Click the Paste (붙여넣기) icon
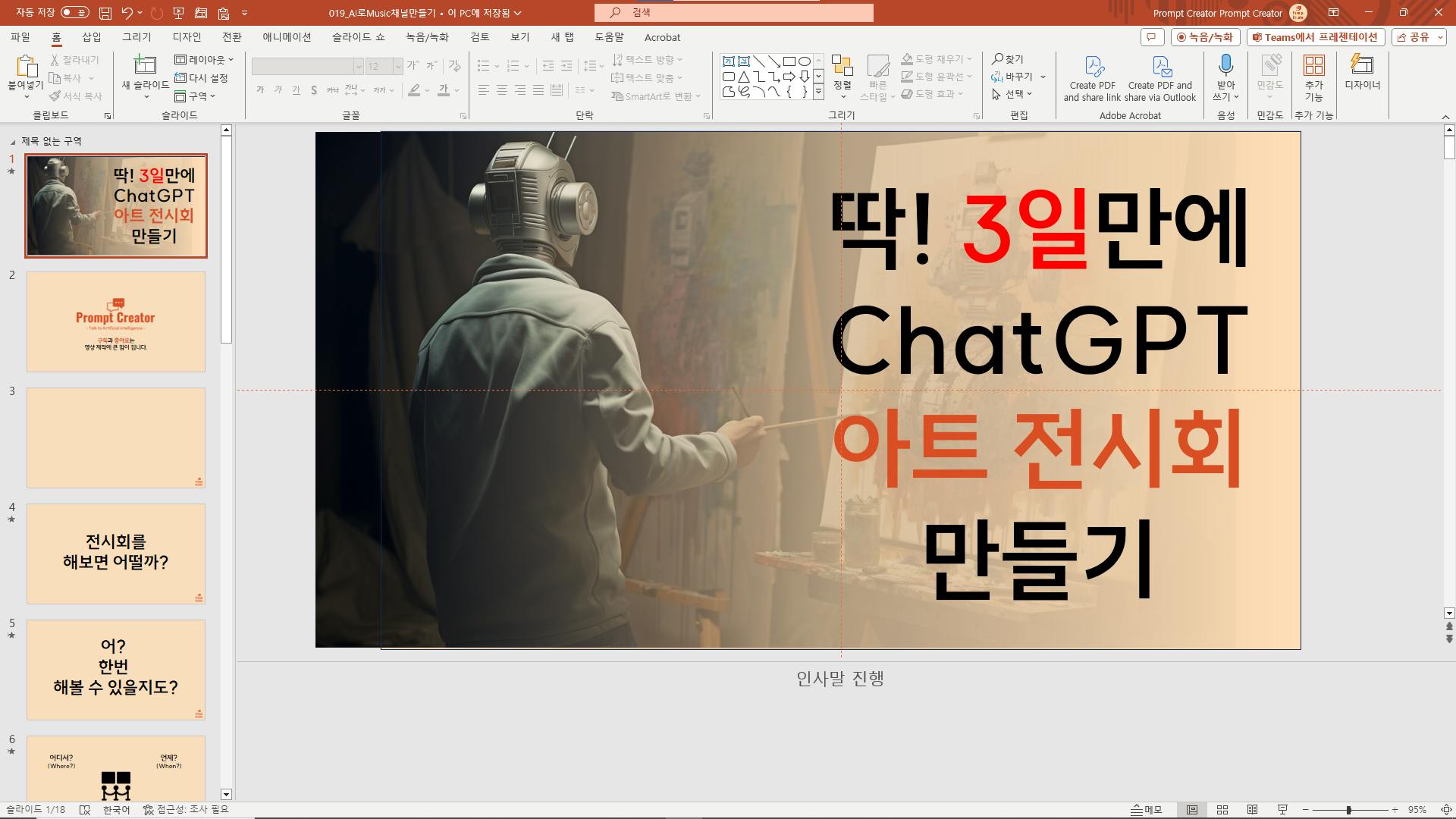The width and height of the screenshot is (1456, 819). (26, 67)
